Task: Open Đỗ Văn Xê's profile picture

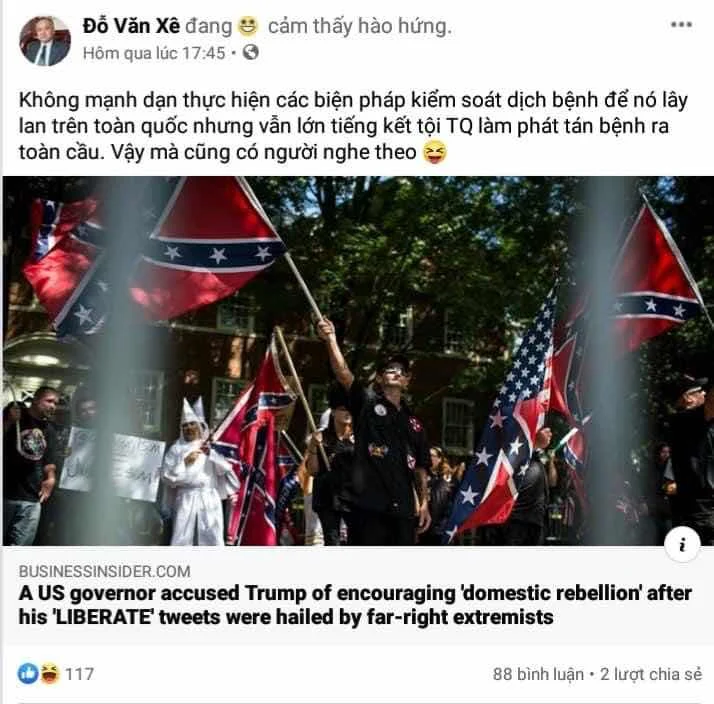Action: point(45,41)
